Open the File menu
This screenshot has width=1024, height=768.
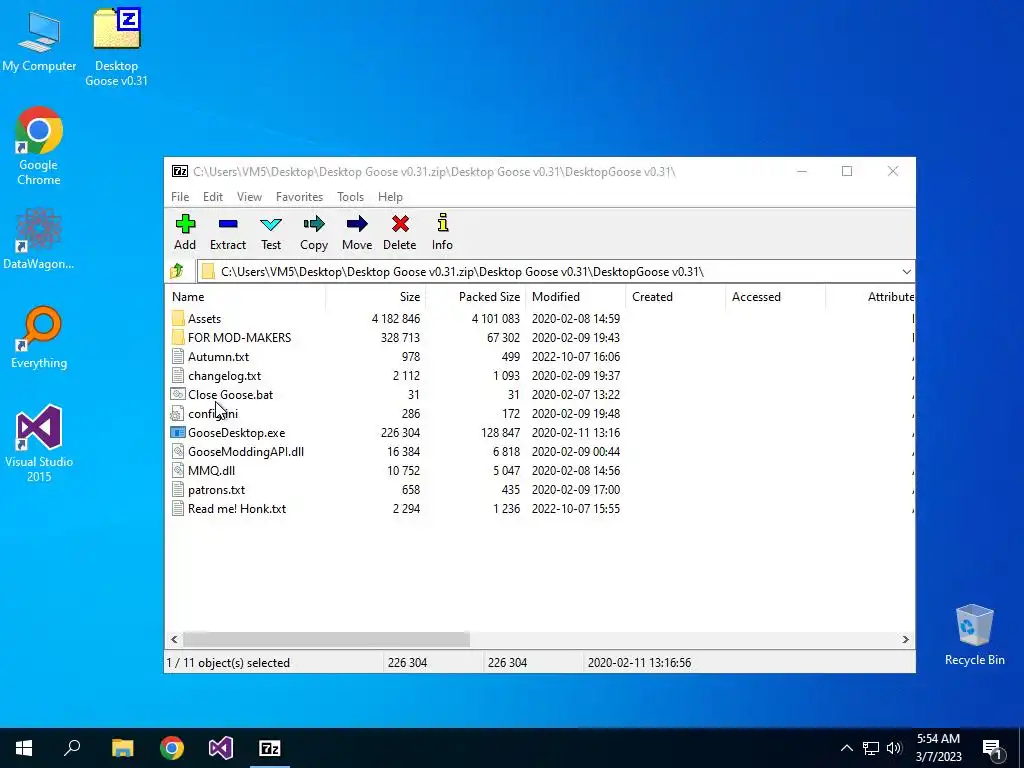(180, 197)
